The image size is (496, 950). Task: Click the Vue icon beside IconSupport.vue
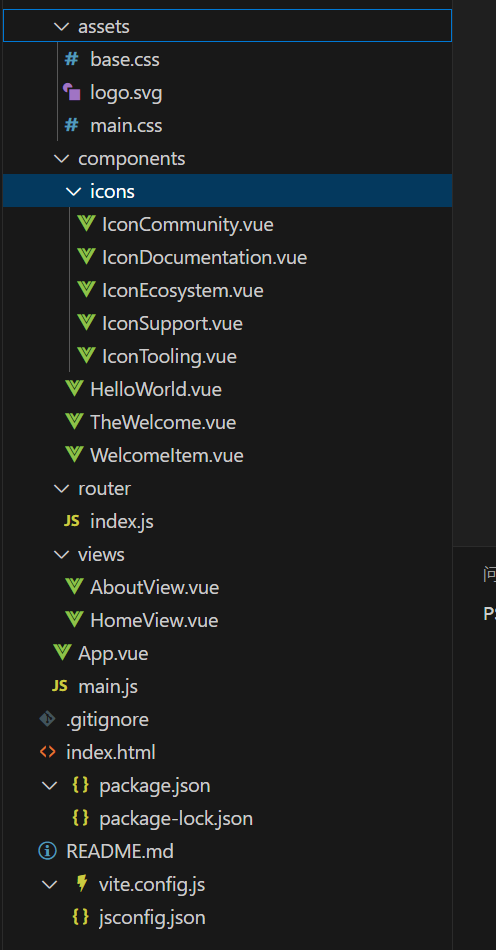[x=86, y=323]
